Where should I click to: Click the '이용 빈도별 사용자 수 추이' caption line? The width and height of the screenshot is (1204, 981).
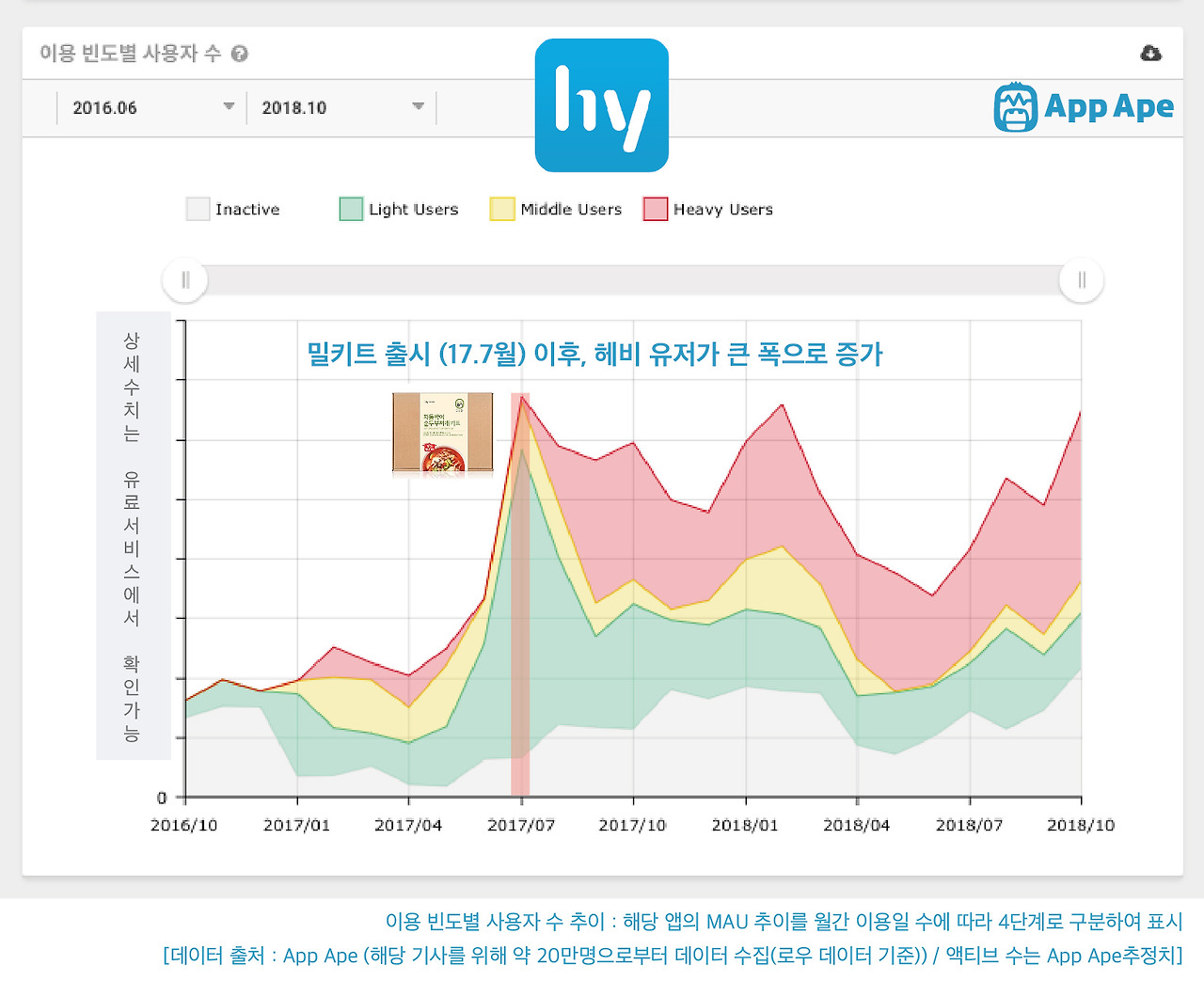(784, 922)
